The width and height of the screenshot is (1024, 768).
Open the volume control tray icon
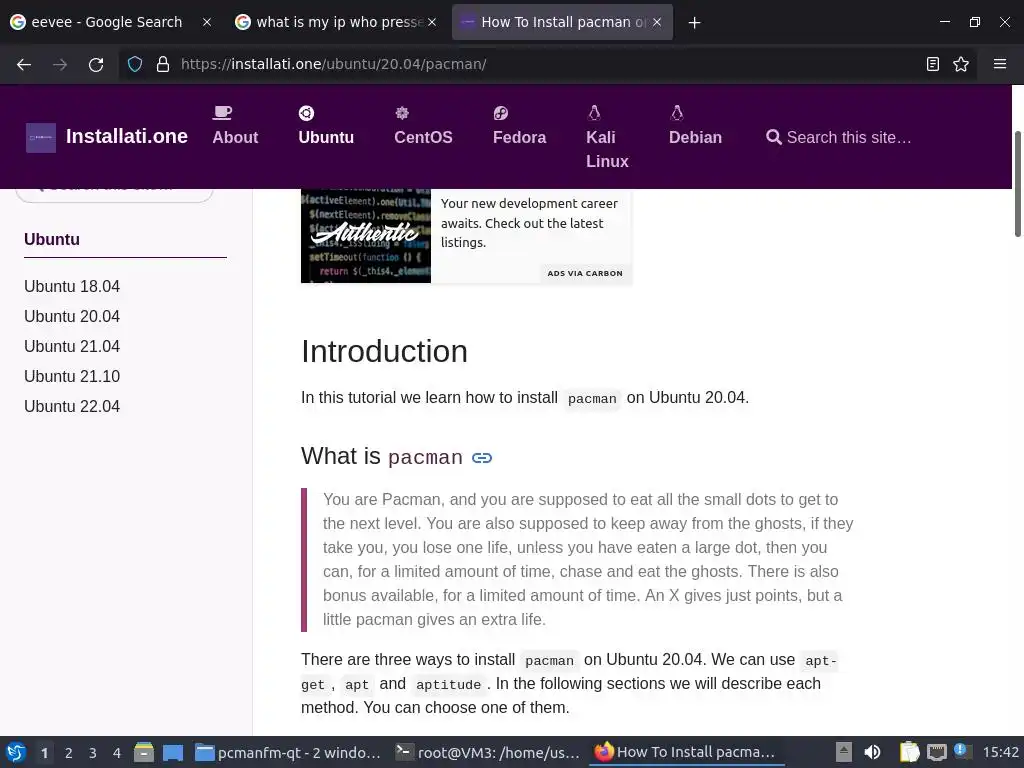click(x=872, y=752)
